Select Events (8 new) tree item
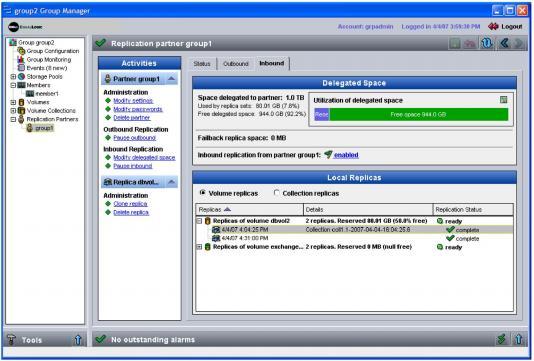The height and width of the screenshot is (361, 534). click(x=47, y=68)
